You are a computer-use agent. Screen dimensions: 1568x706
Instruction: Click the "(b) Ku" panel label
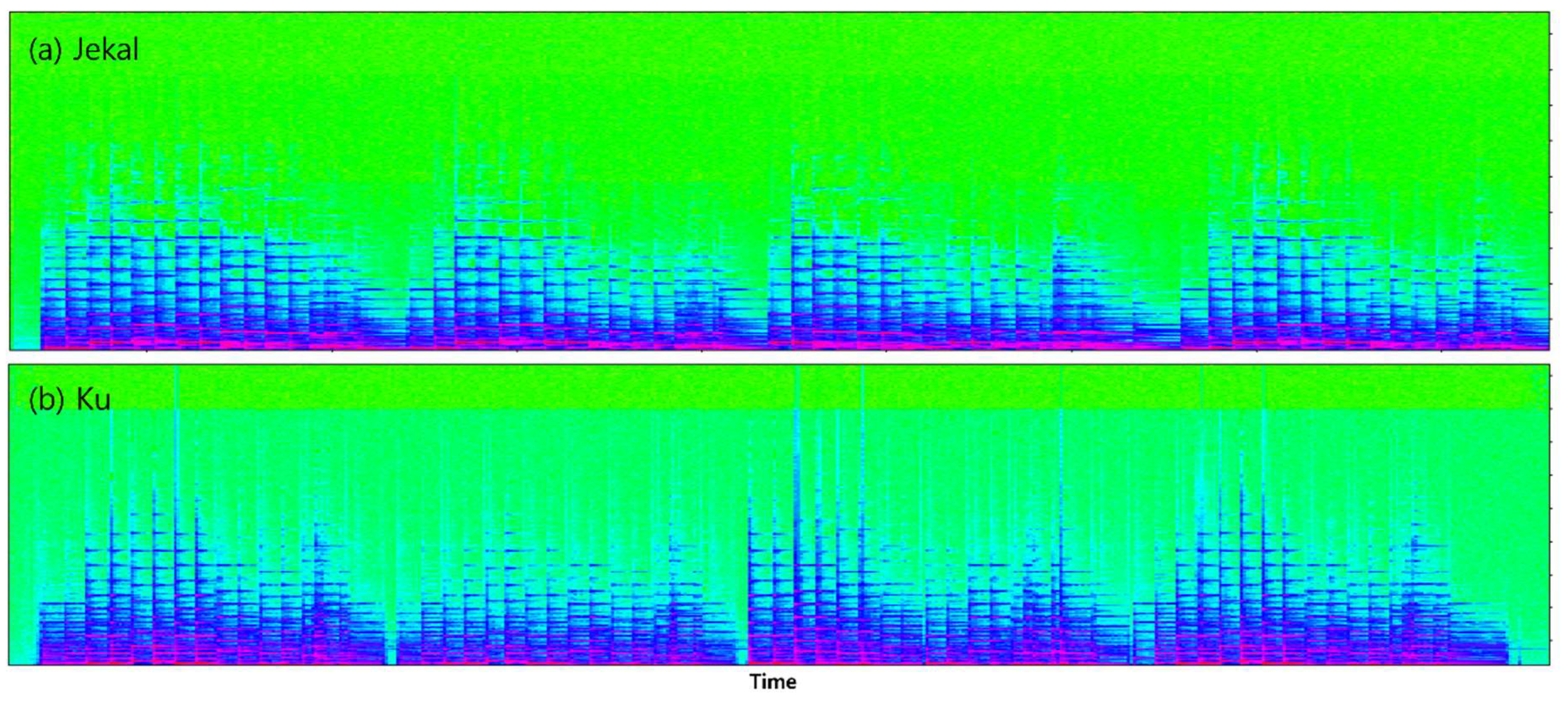[x=69, y=400]
